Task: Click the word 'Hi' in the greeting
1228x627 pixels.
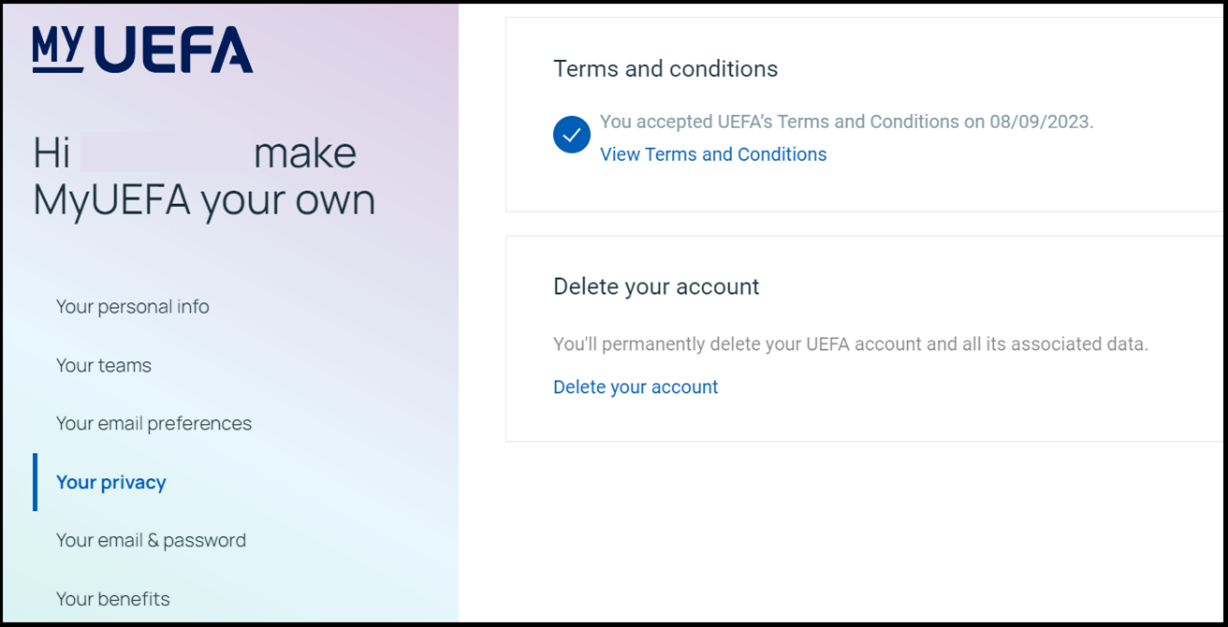Action: point(52,153)
